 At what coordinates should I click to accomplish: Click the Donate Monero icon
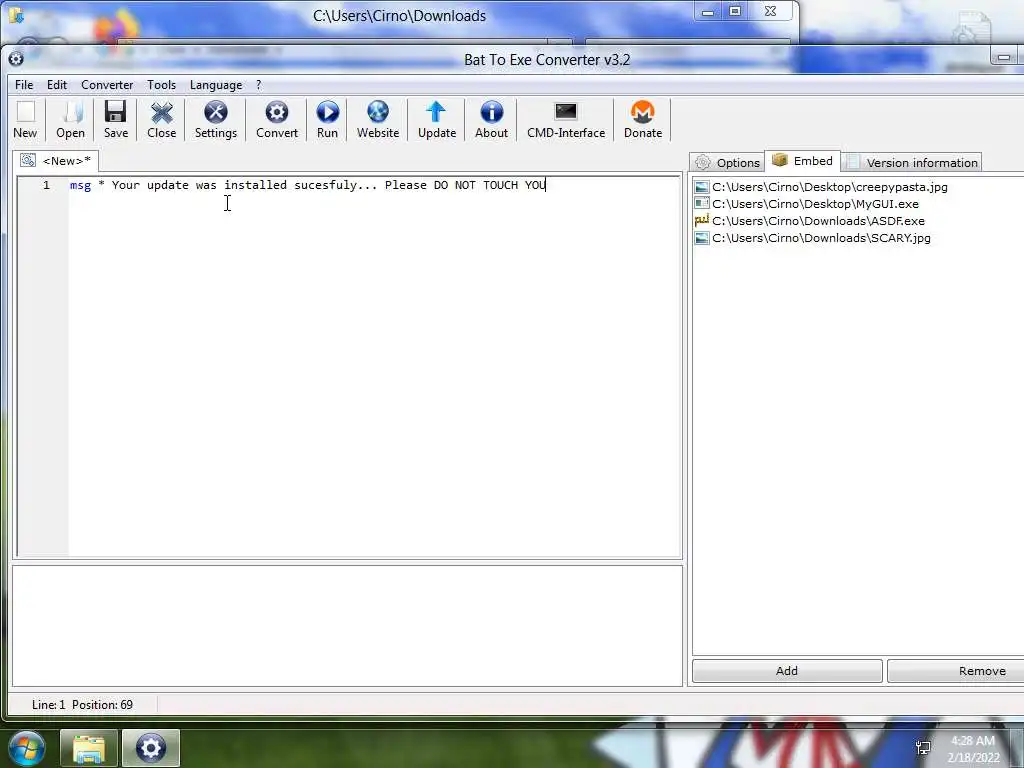(643, 120)
